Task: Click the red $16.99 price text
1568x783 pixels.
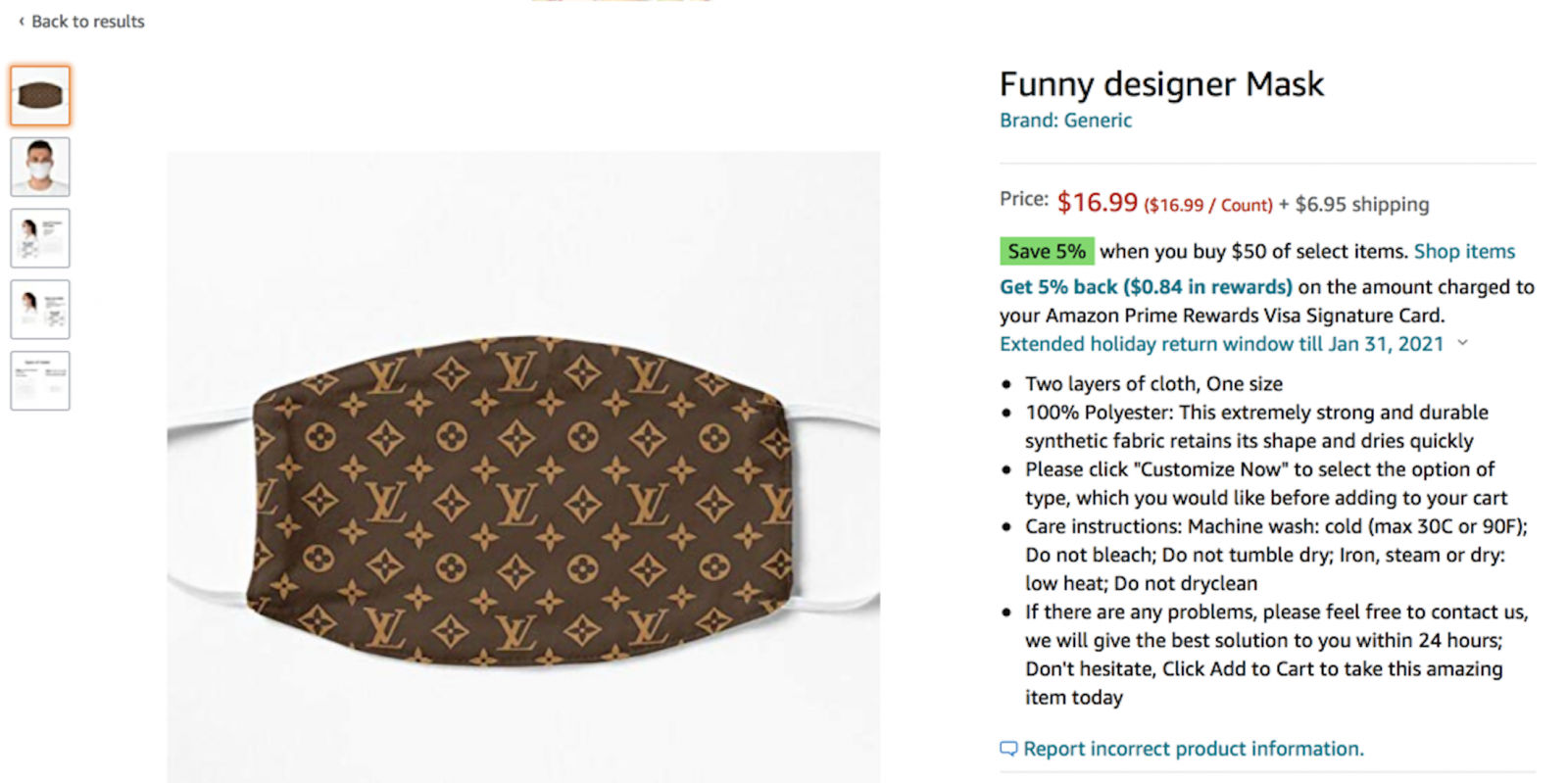Action: [x=1097, y=202]
